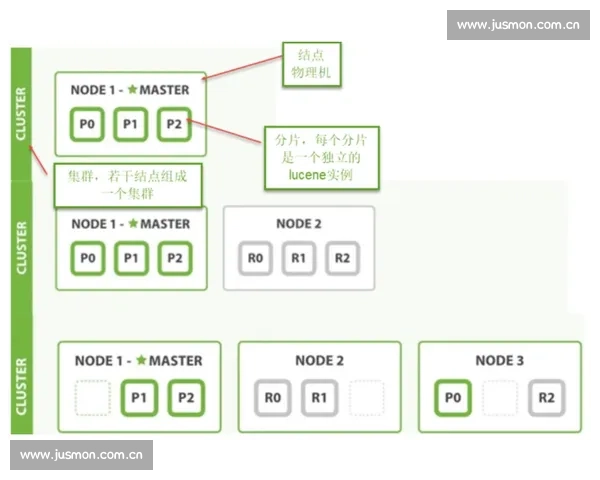Viewport: 600px width, 480px height.
Task: Open the www.jusmon.com.cn link at the bottom left
Action: tap(83, 455)
